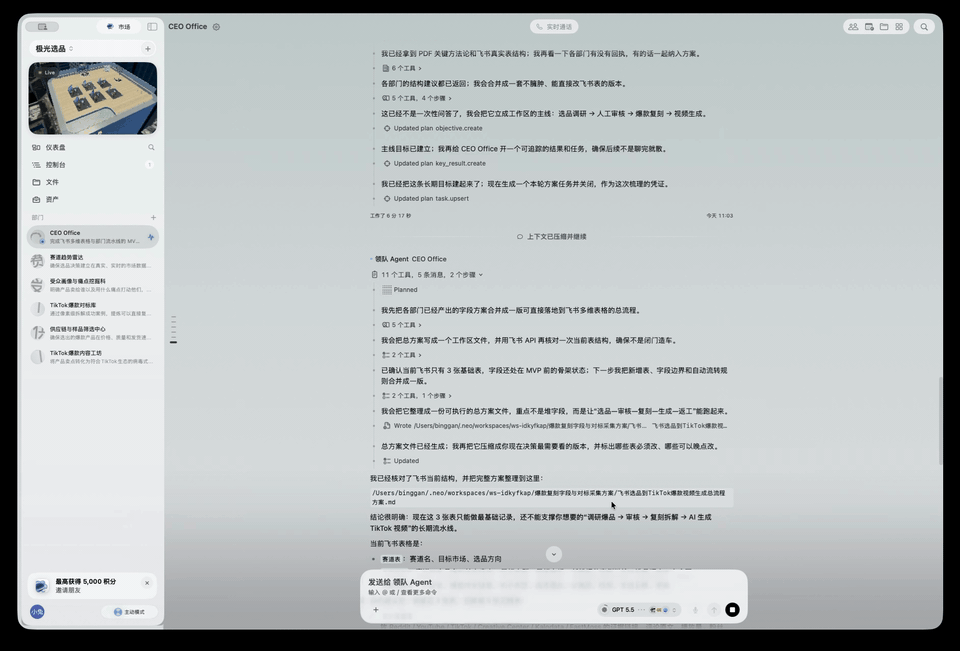Screen dimensions: 960x651
Task: Toggle the sidebar panel icon
Action: (152, 26)
